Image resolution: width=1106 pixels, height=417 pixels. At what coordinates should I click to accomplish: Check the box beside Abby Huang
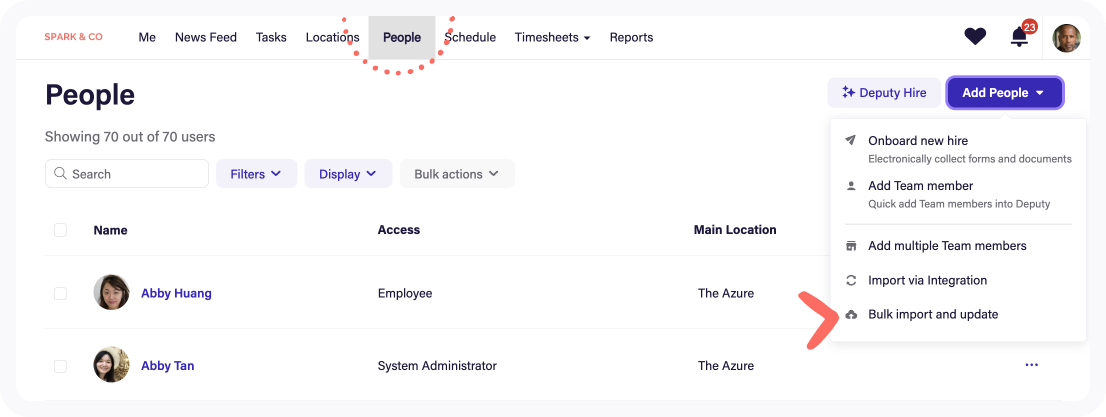click(60, 293)
